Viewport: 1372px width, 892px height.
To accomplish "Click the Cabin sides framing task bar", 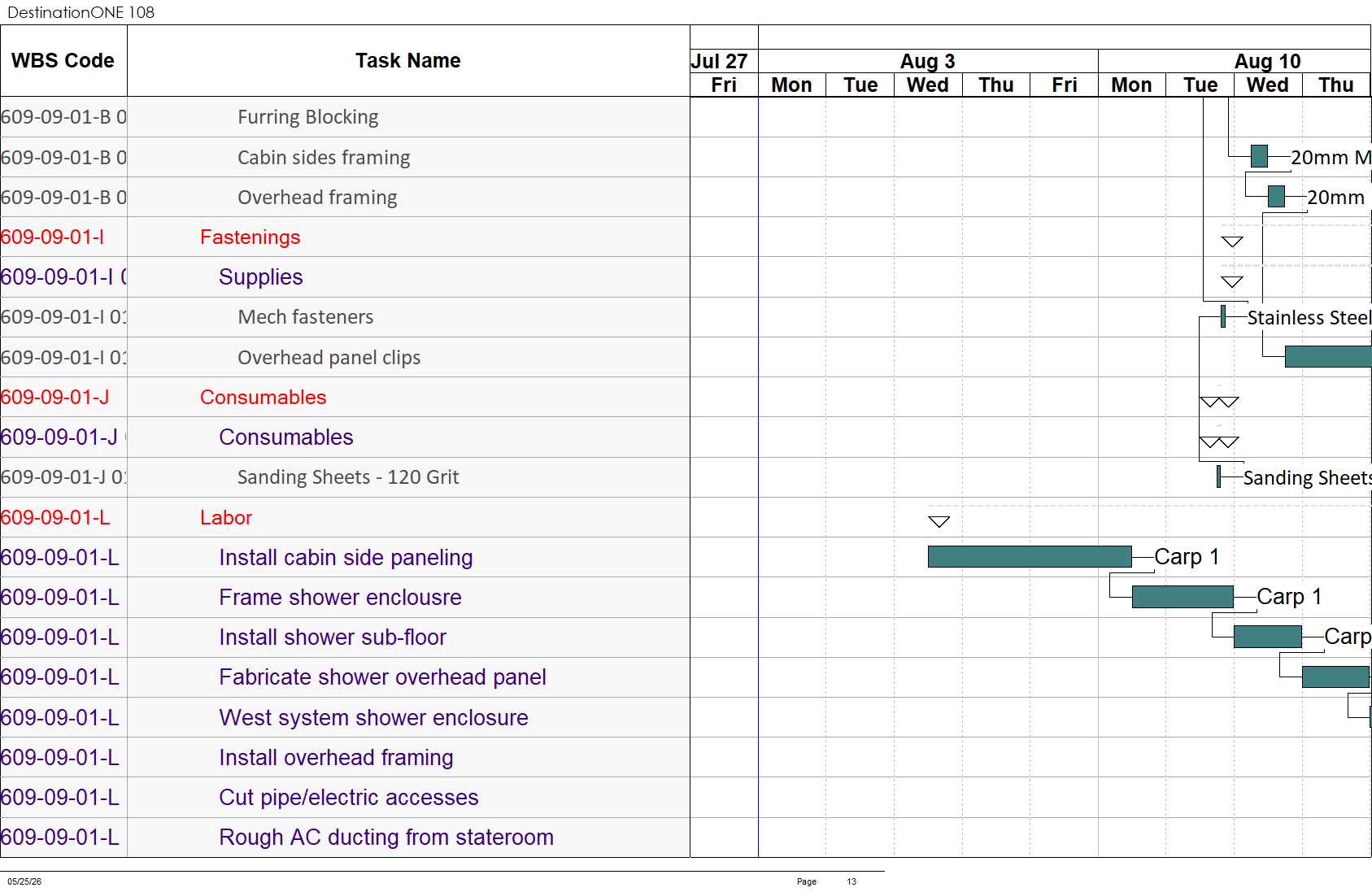I will tap(1259, 156).
